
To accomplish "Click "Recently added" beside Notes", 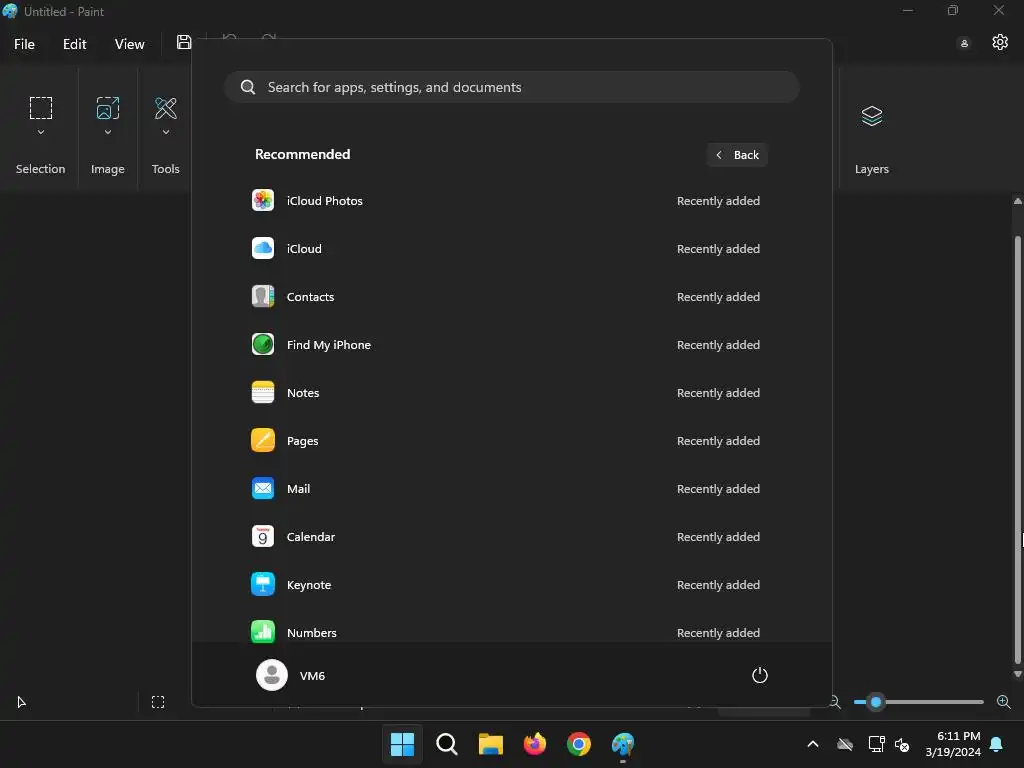I will coord(718,392).
